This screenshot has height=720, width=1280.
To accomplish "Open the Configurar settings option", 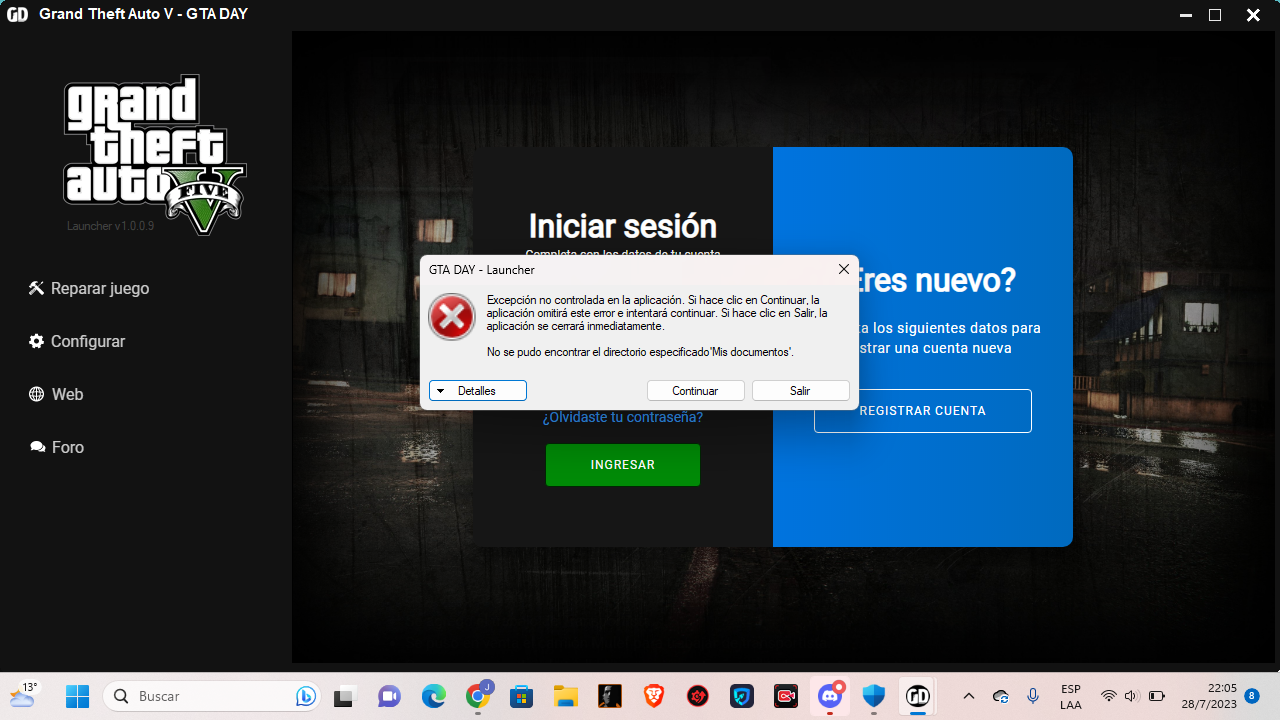I will pos(77,341).
